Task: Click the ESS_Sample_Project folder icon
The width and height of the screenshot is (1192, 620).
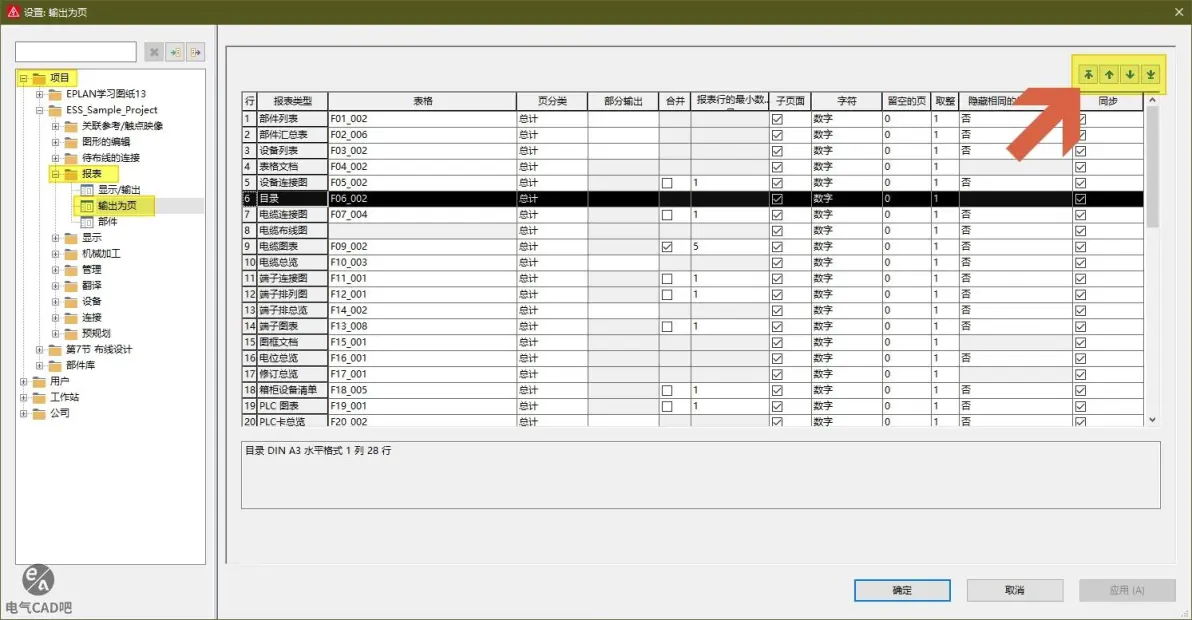Action: [55, 110]
